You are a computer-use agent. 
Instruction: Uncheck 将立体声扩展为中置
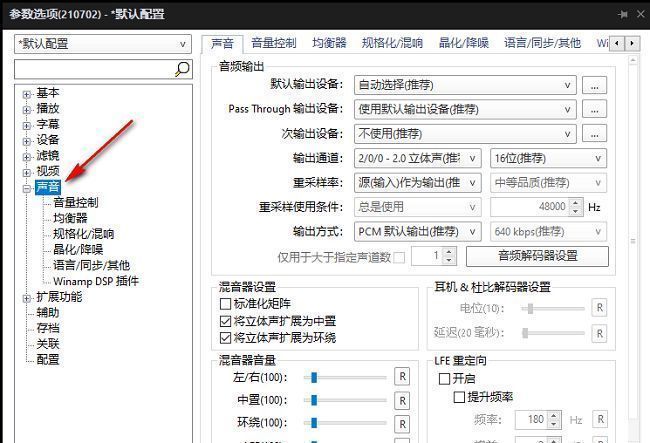point(225,321)
